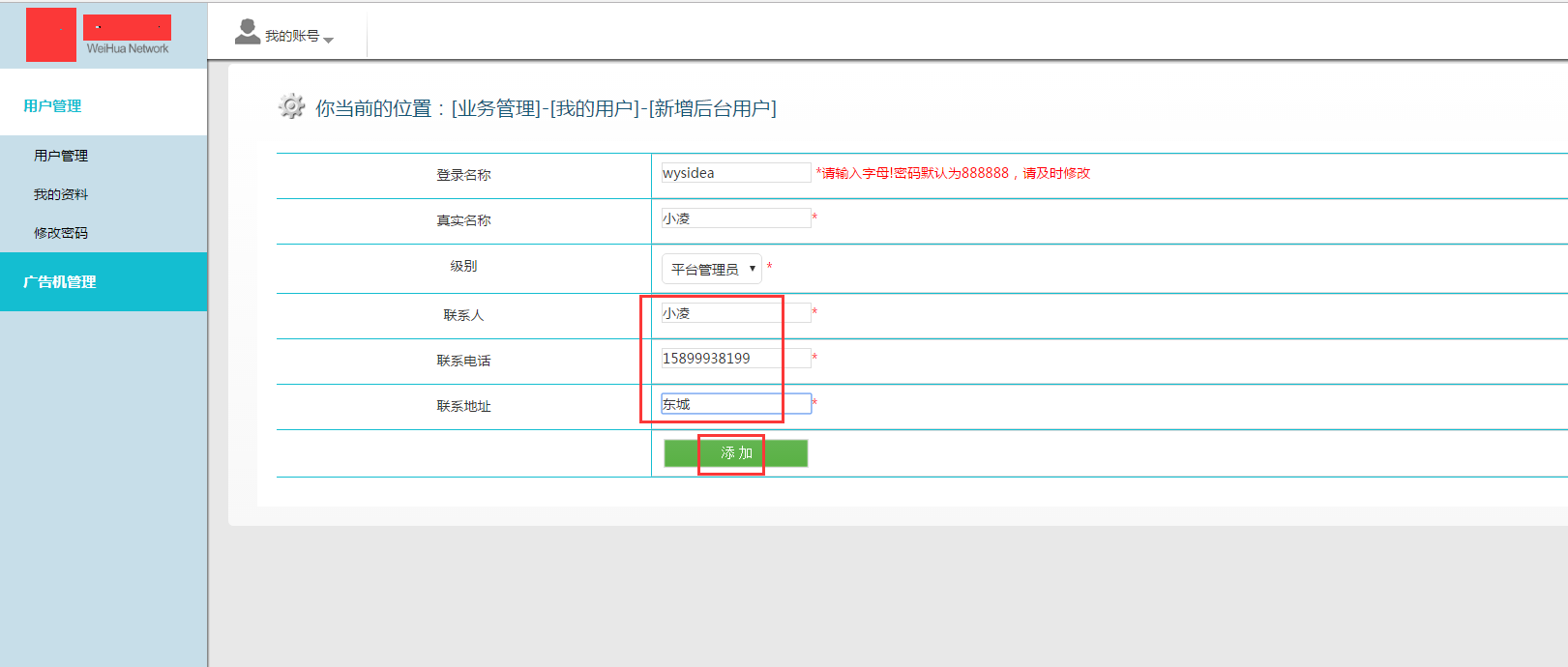The width and height of the screenshot is (1568, 667).
Task: Click the 联系电话 field with 15899938199
Action: [735, 359]
